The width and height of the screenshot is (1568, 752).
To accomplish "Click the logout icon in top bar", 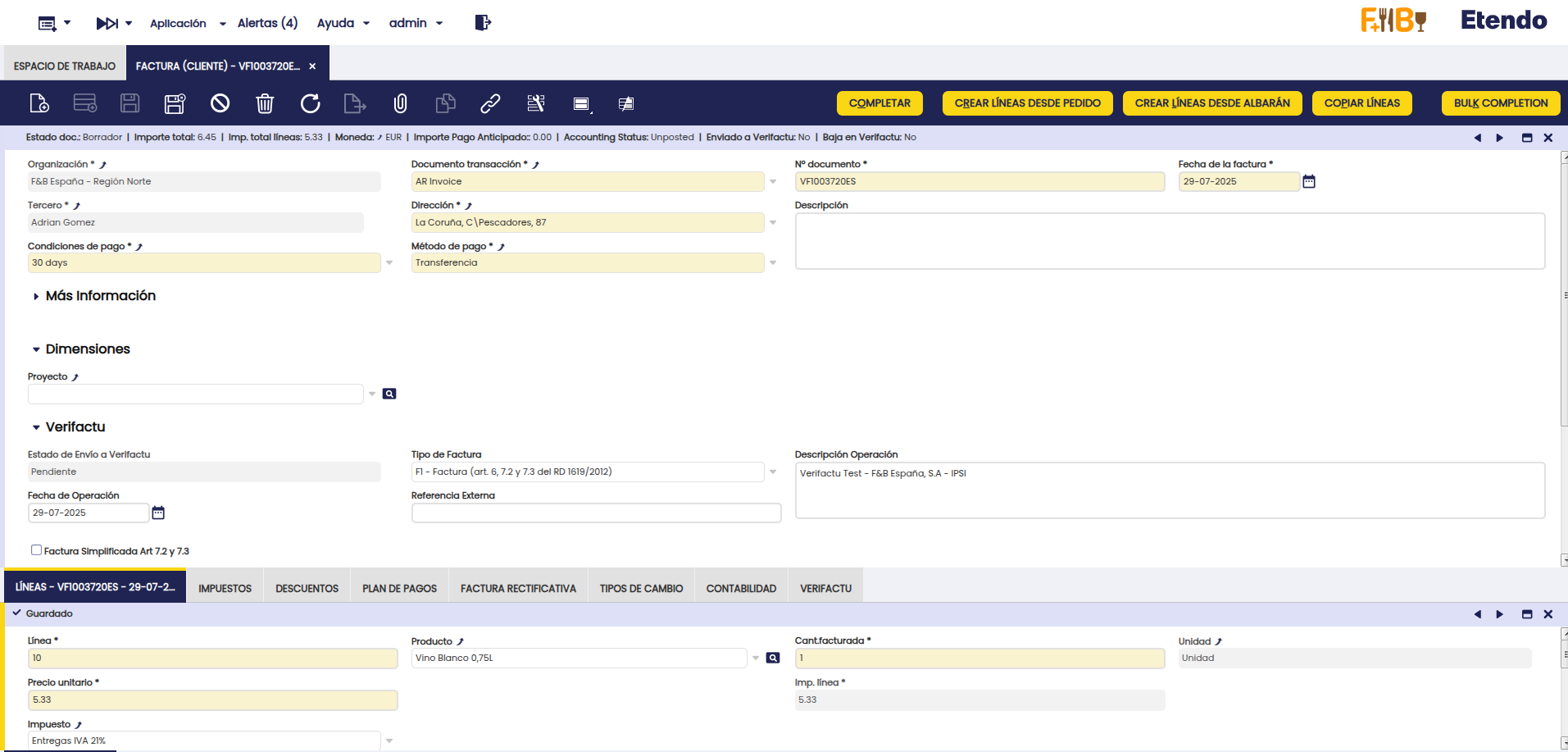I will coord(483,23).
